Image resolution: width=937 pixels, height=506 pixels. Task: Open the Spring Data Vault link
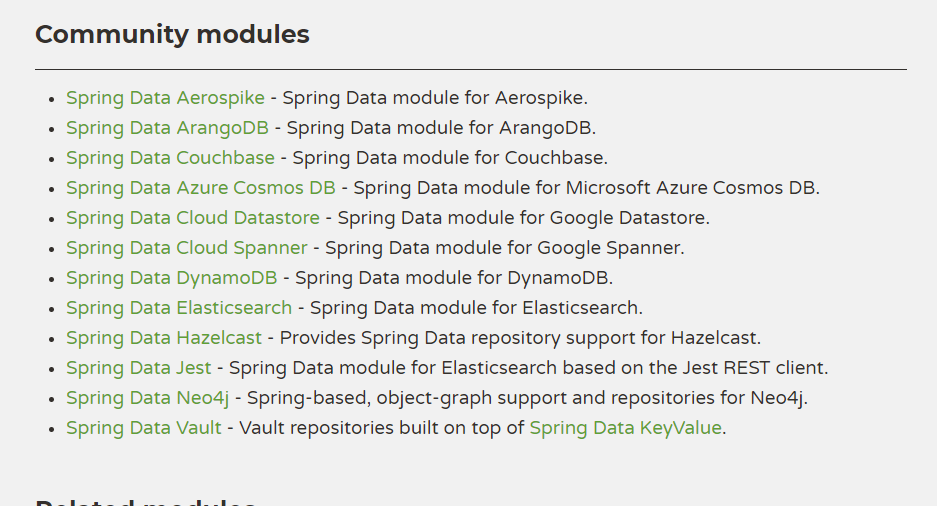pyautogui.click(x=143, y=428)
